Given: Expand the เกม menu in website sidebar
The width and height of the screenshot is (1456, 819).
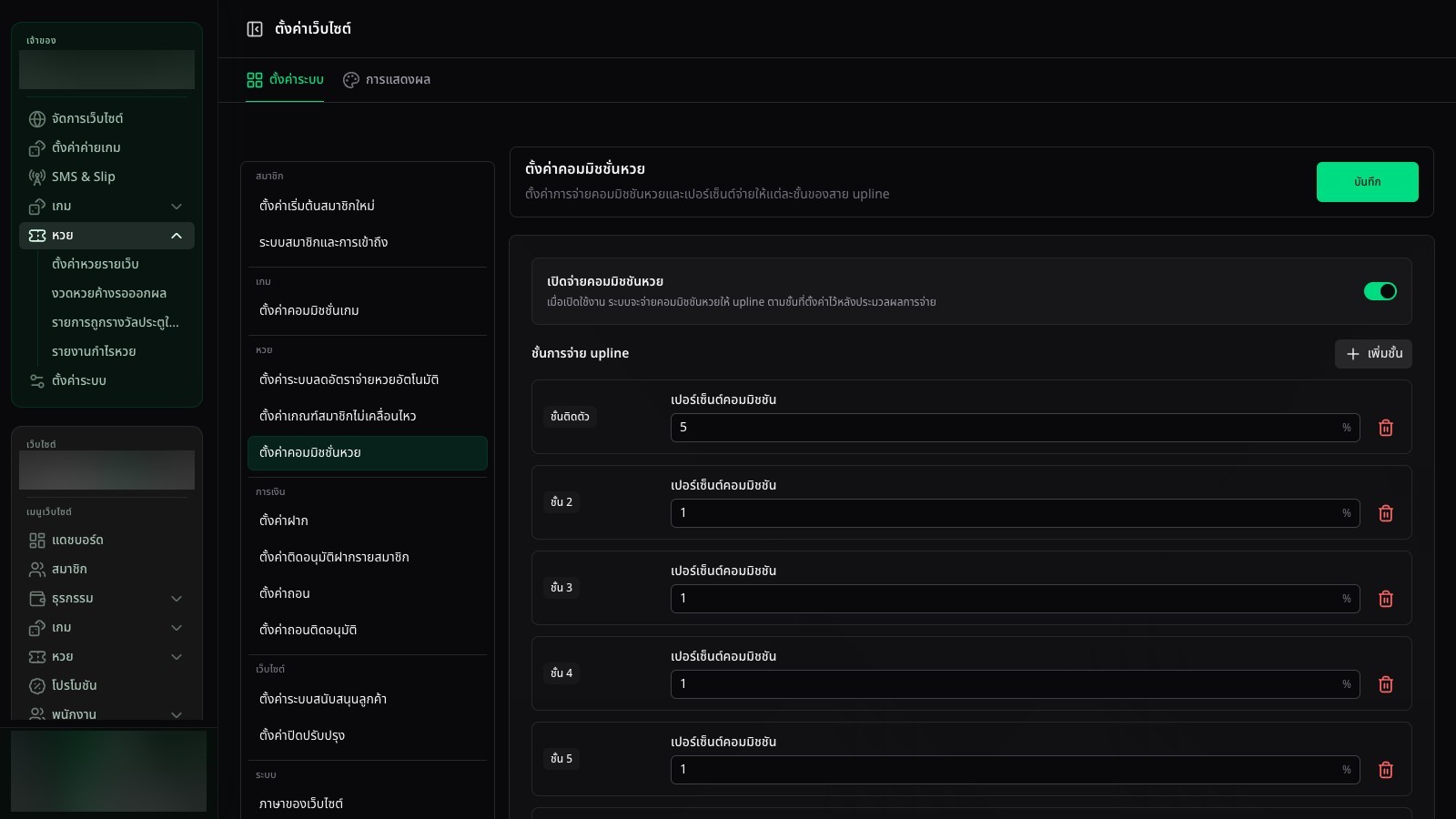Looking at the screenshot, I should pos(177,628).
